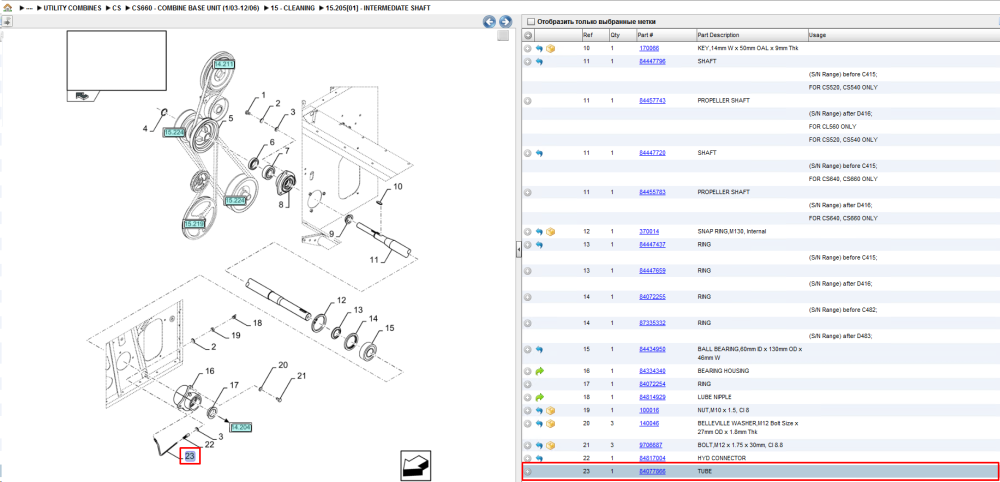The height and width of the screenshot is (482, 1000).
Task: Click blue arrow icon for BOLT M12 row
Action: [x=539, y=445]
